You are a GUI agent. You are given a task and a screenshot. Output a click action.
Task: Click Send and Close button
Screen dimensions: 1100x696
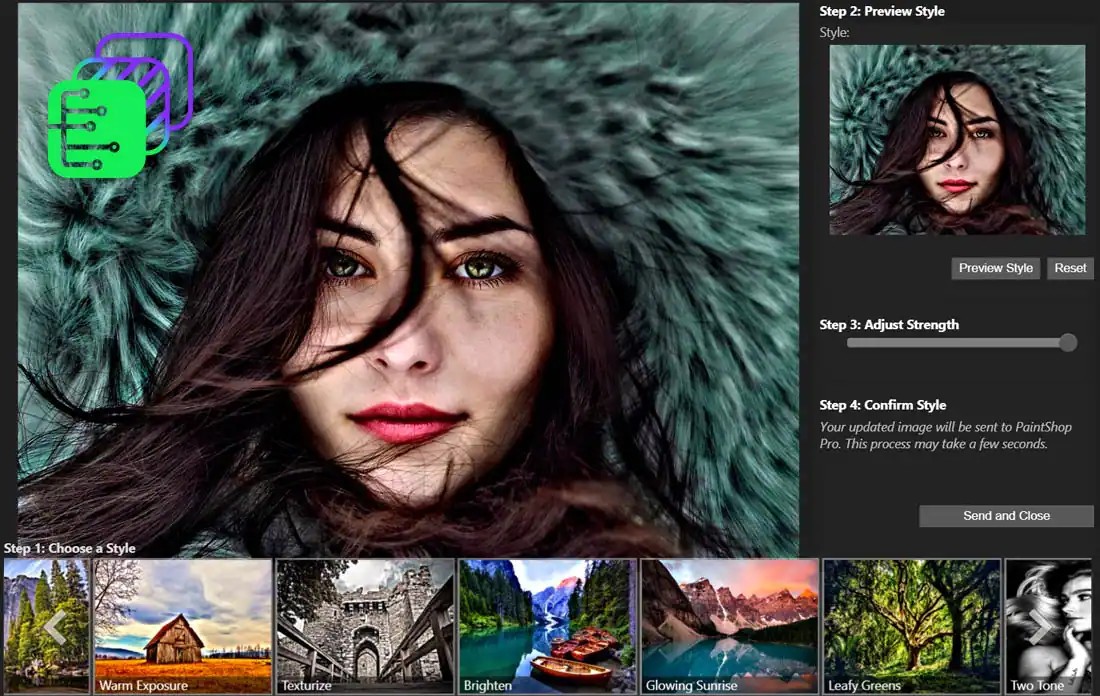(1006, 516)
